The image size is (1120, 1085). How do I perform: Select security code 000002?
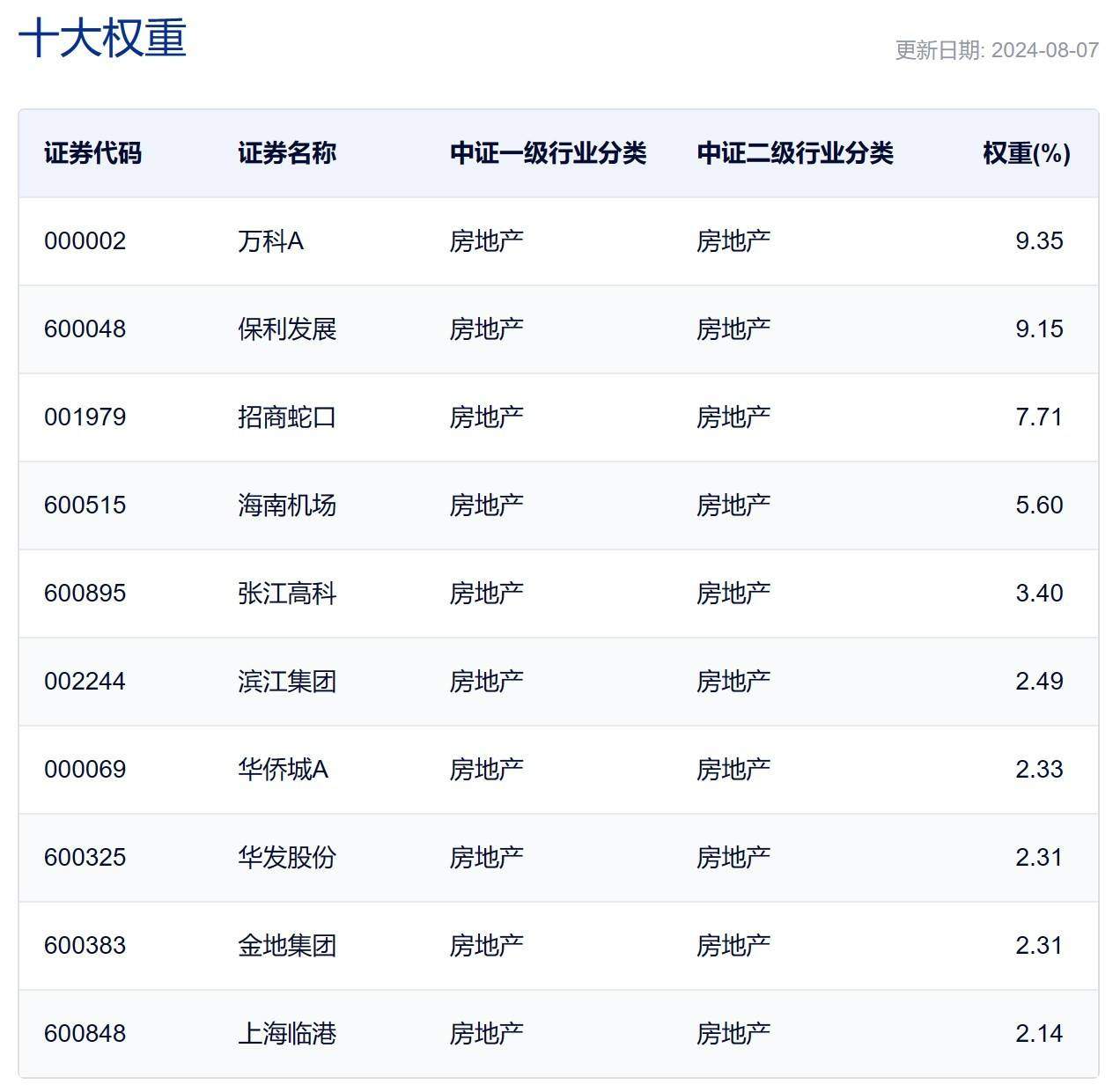(85, 241)
